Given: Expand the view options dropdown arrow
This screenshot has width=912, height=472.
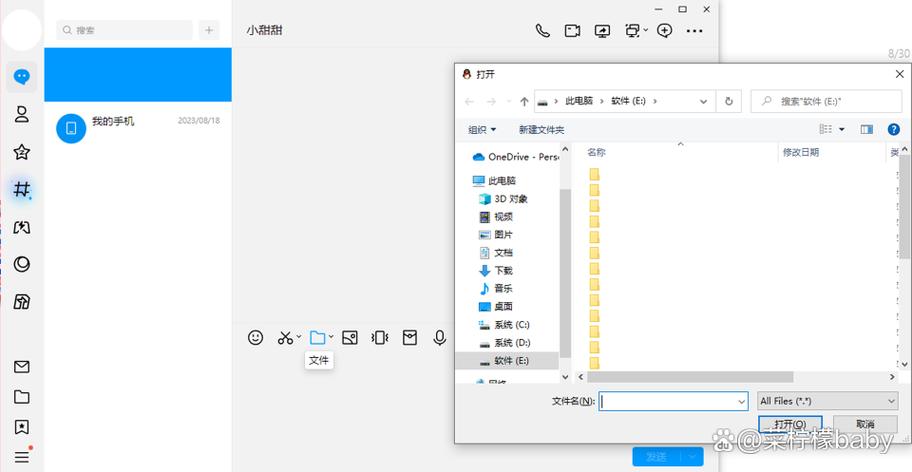Looking at the screenshot, I should 842,130.
